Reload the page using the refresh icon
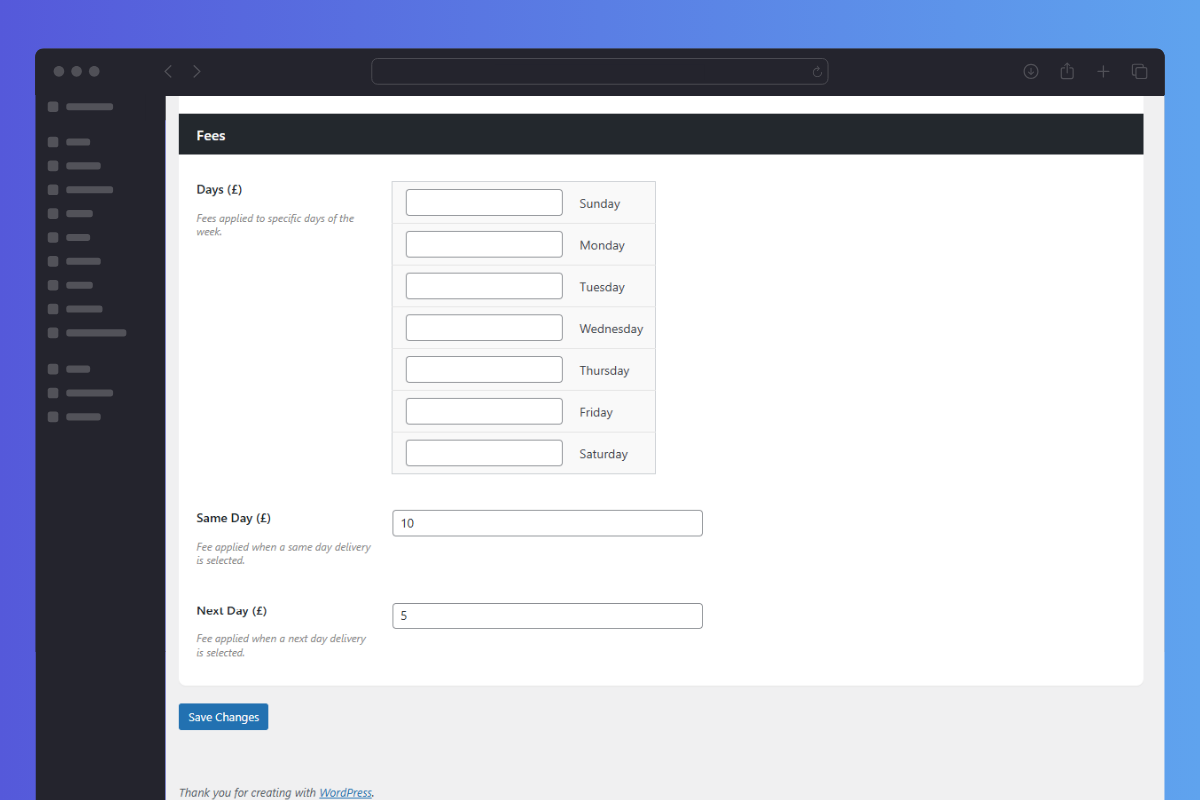Image resolution: width=1200 pixels, height=800 pixels. pyautogui.click(x=817, y=71)
